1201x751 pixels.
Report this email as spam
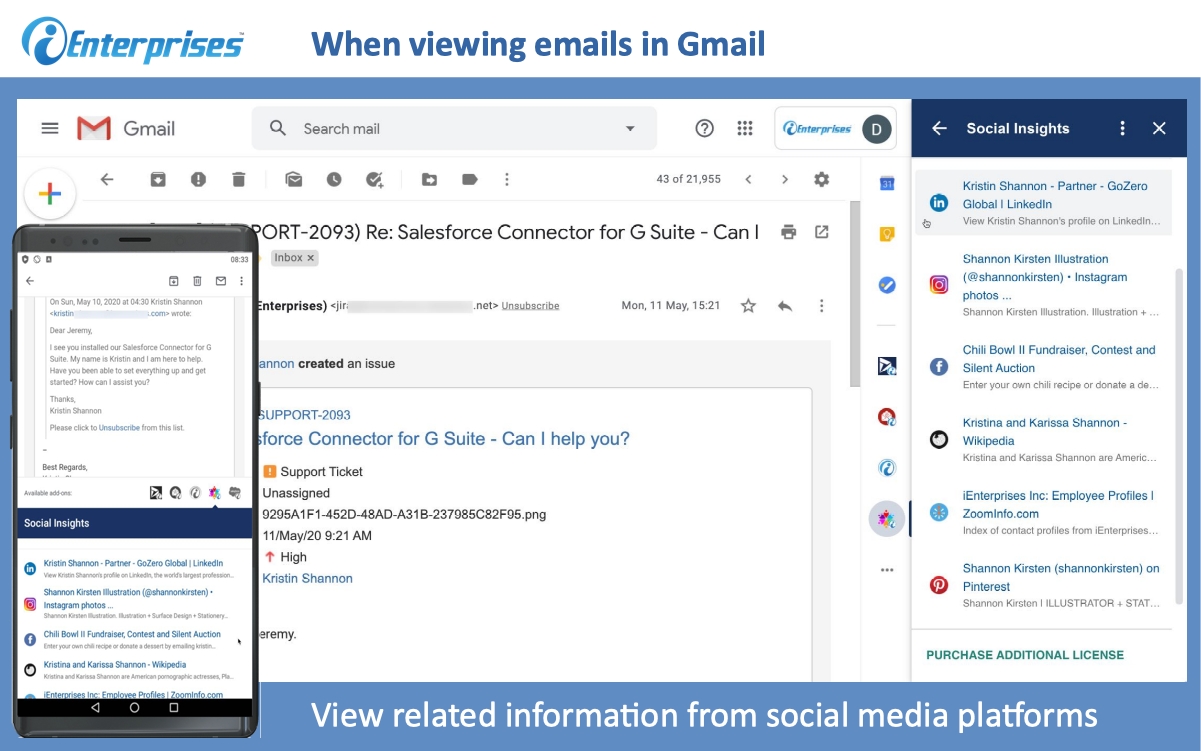tap(198, 179)
